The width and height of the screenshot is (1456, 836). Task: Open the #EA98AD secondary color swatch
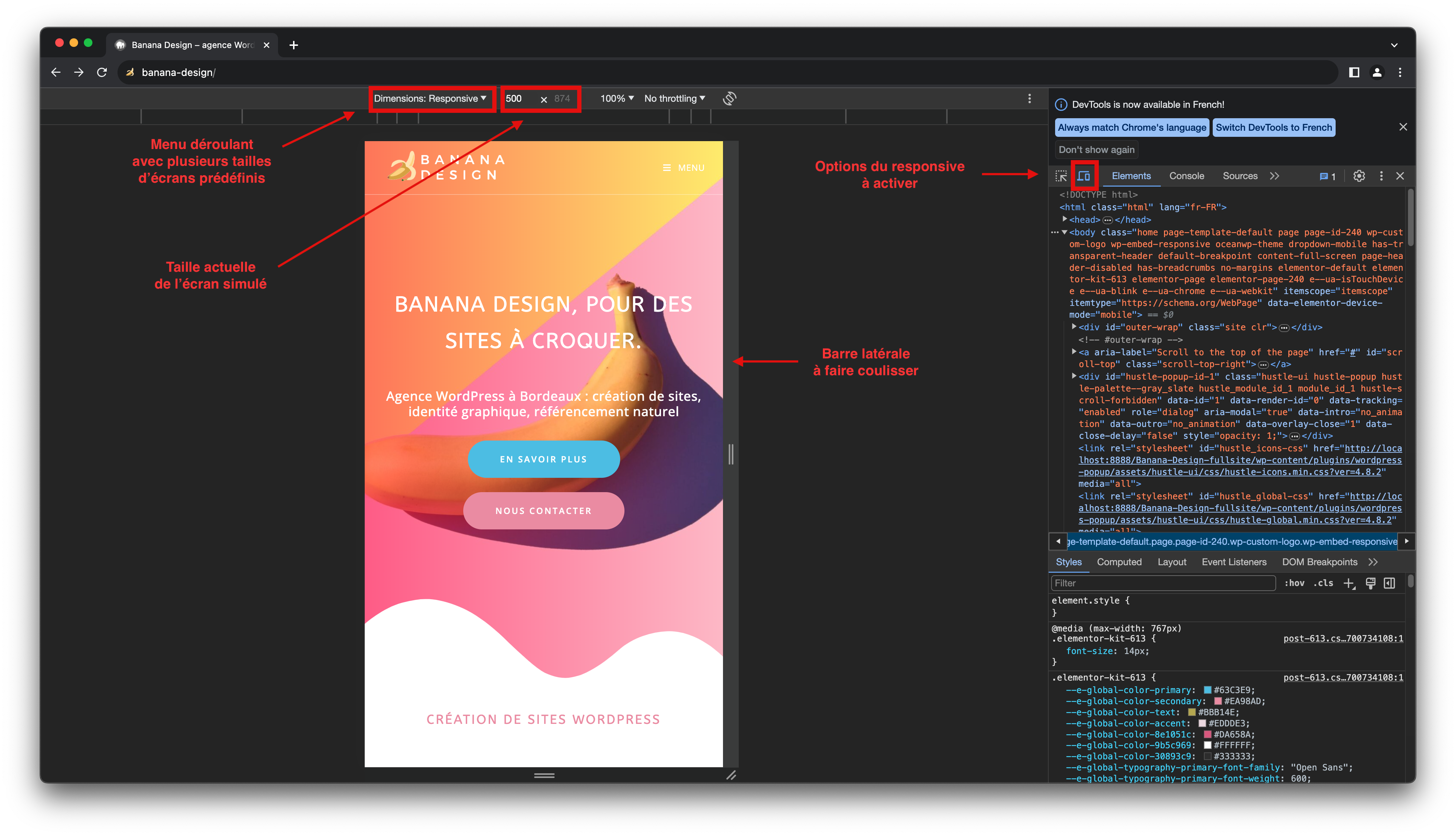(1218, 701)
